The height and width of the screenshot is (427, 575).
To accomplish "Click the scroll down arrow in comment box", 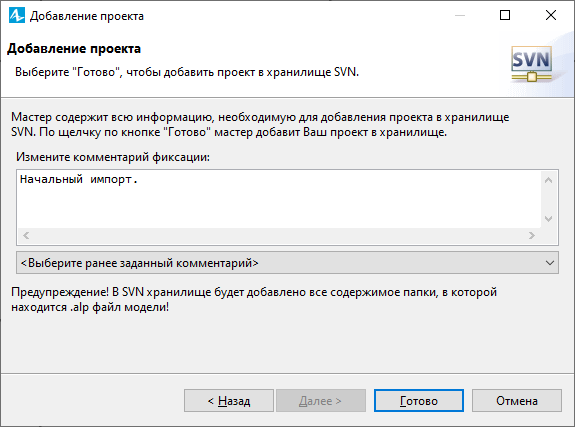I will tap(549, 219).
